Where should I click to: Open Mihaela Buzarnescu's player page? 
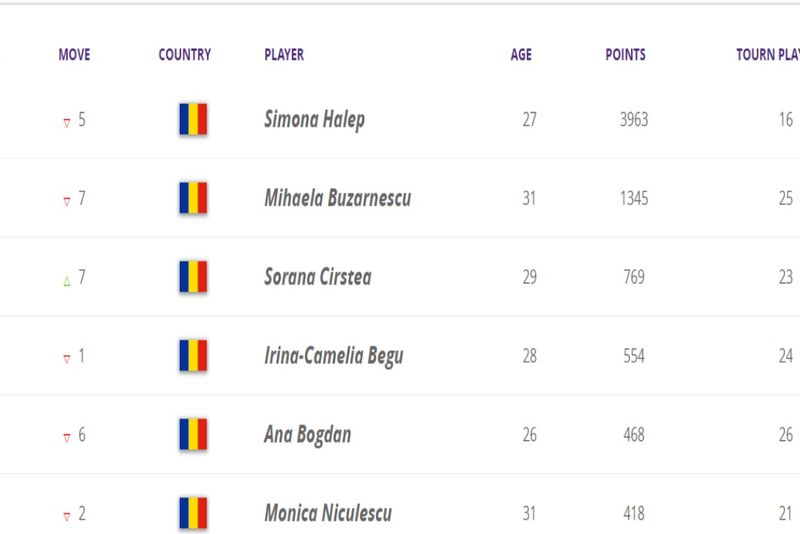[337, 198]
